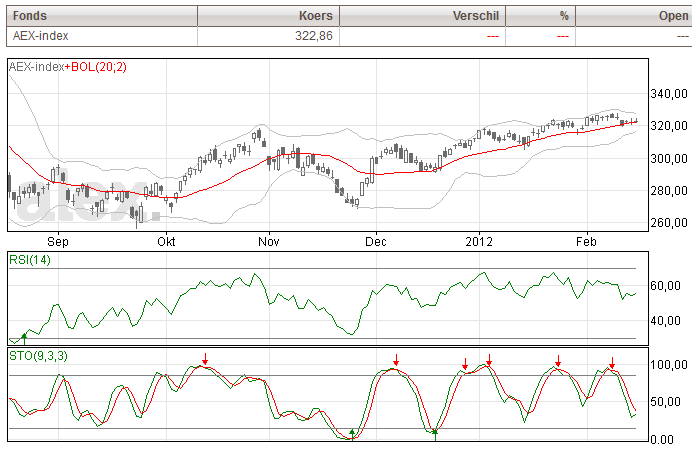Click the RSI(14) indicator label

[x=30, y=260]
